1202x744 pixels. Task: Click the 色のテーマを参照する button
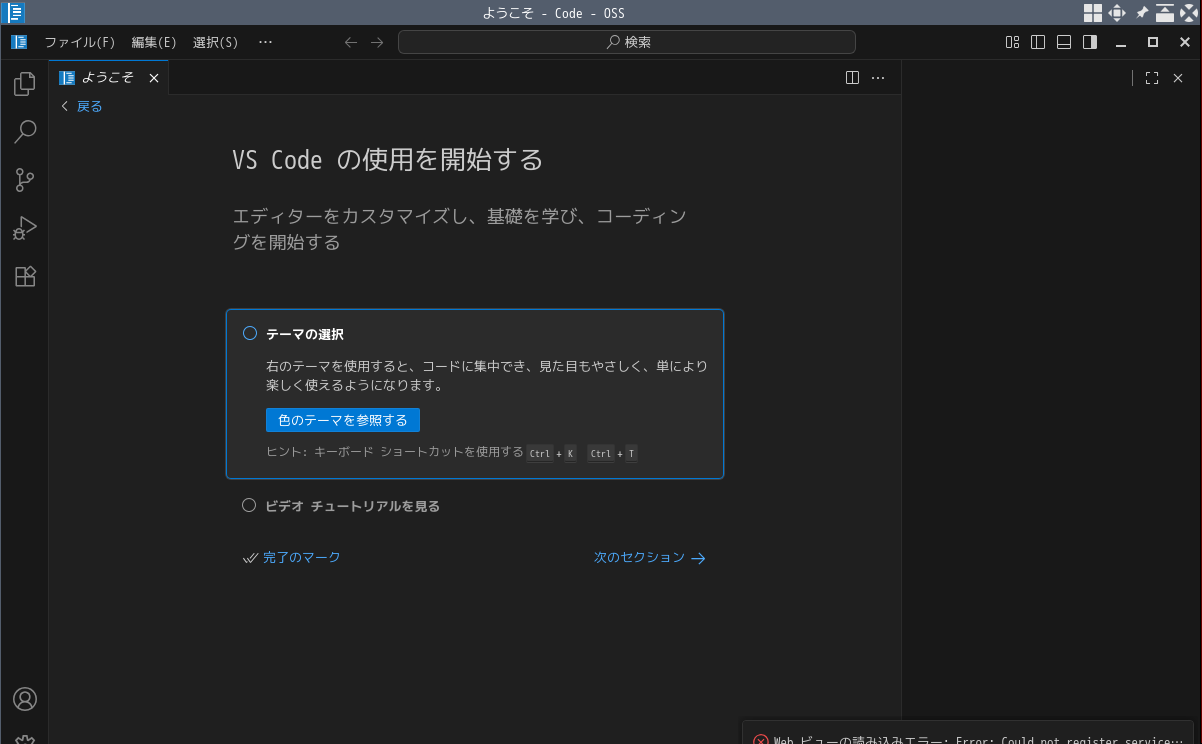(x=343, y=420)
